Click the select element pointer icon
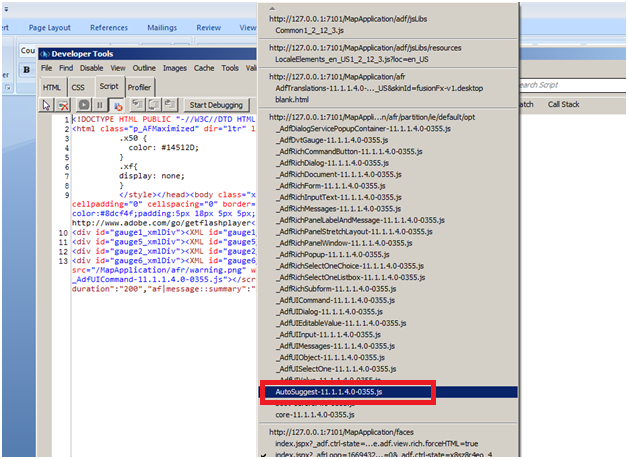Image resolution: width=628 pixels, height=459 pixels. tap(47, 105)
